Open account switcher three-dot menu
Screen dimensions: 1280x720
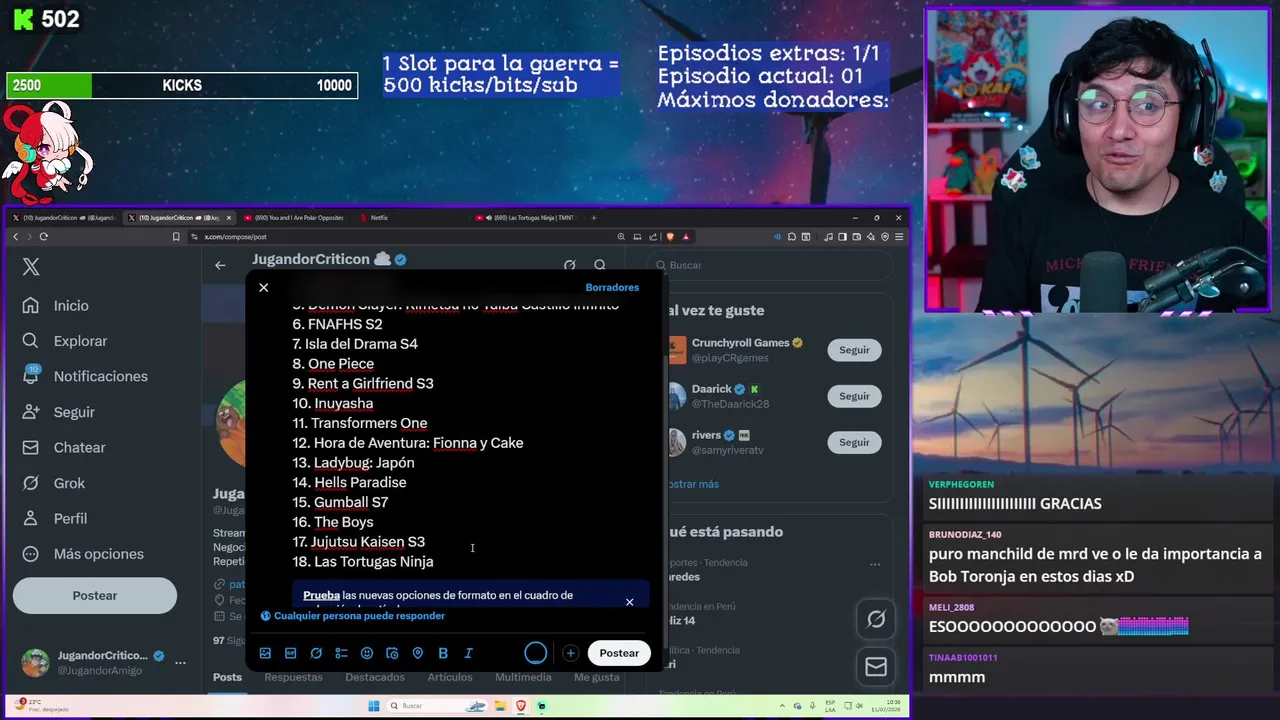coord(181,662)
